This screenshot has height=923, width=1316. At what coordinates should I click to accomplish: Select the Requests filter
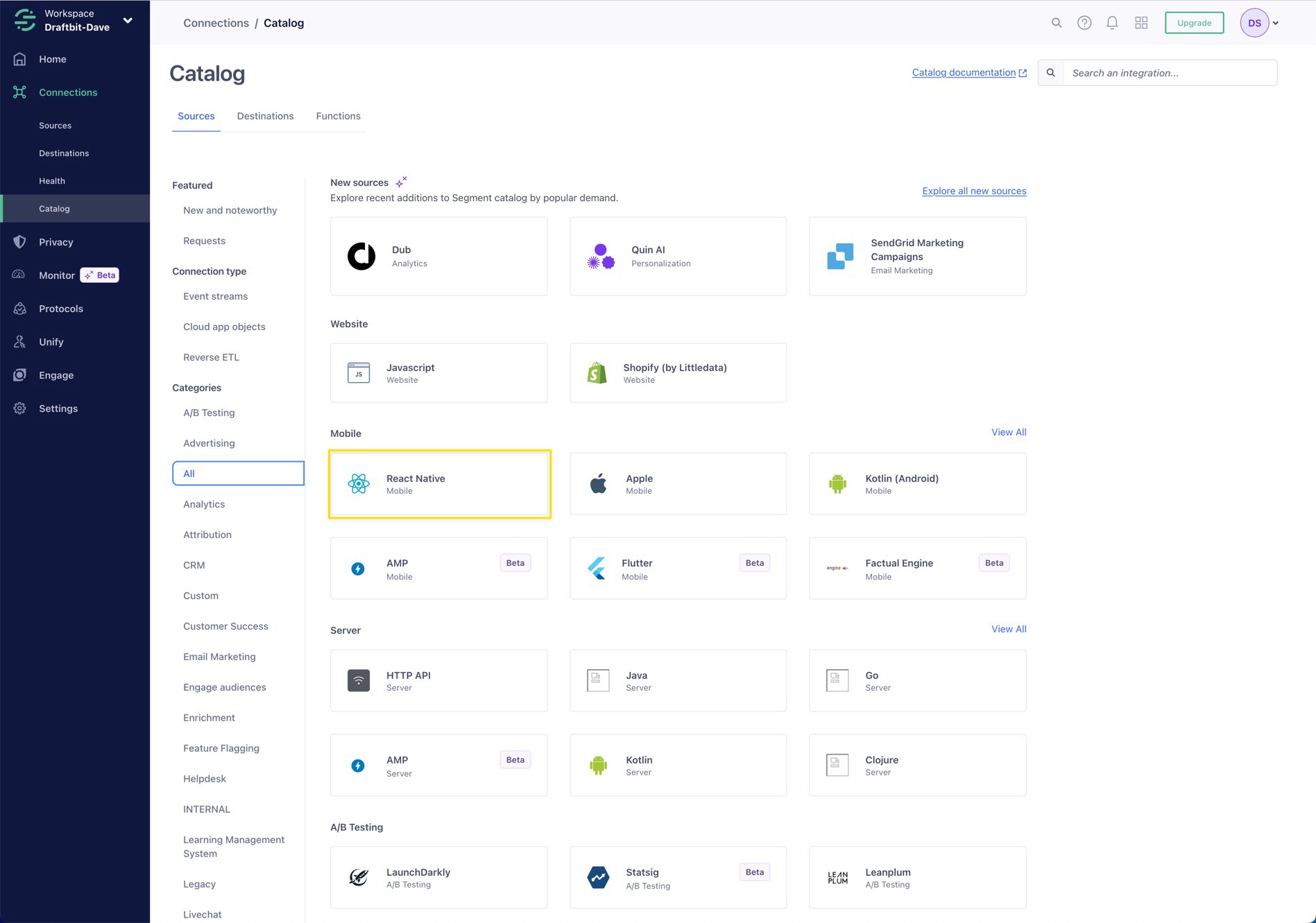[x=204, y=241]
